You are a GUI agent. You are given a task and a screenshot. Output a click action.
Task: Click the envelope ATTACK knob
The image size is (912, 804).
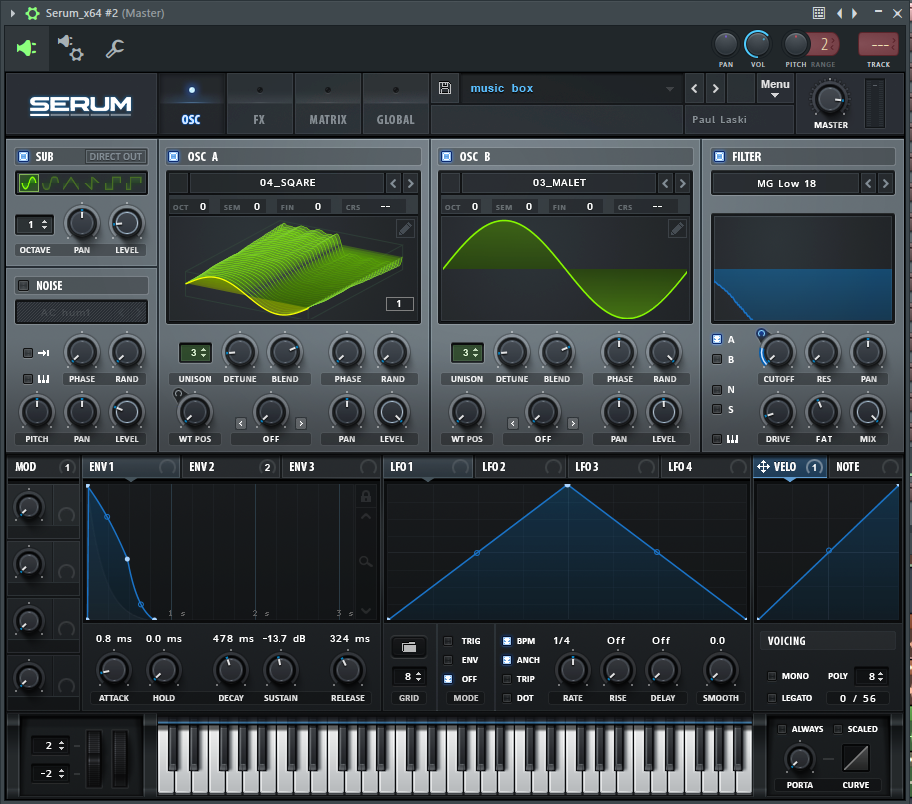(x=113, y=670)
